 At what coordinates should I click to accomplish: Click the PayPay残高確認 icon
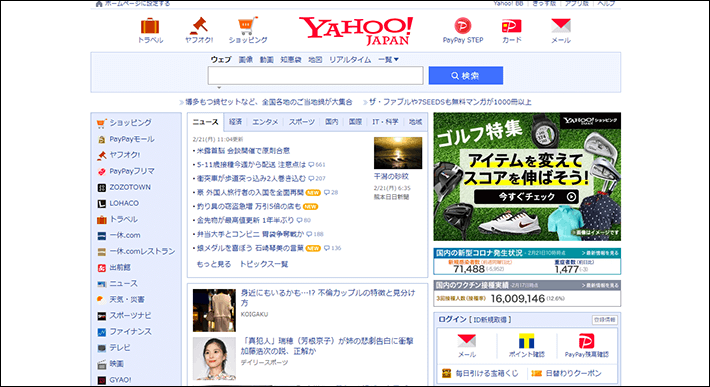(x=586, y=341)
